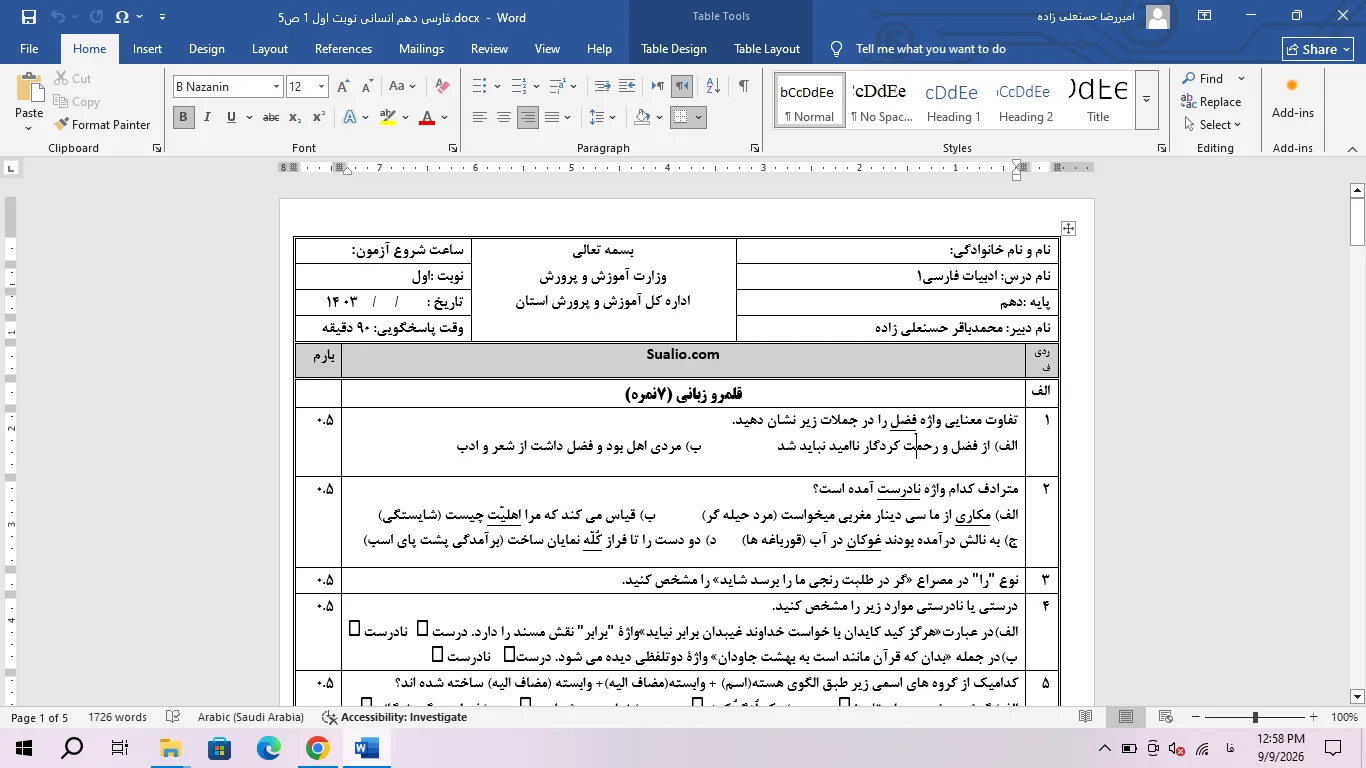Click the Numbering list icon

coord(517,87)
